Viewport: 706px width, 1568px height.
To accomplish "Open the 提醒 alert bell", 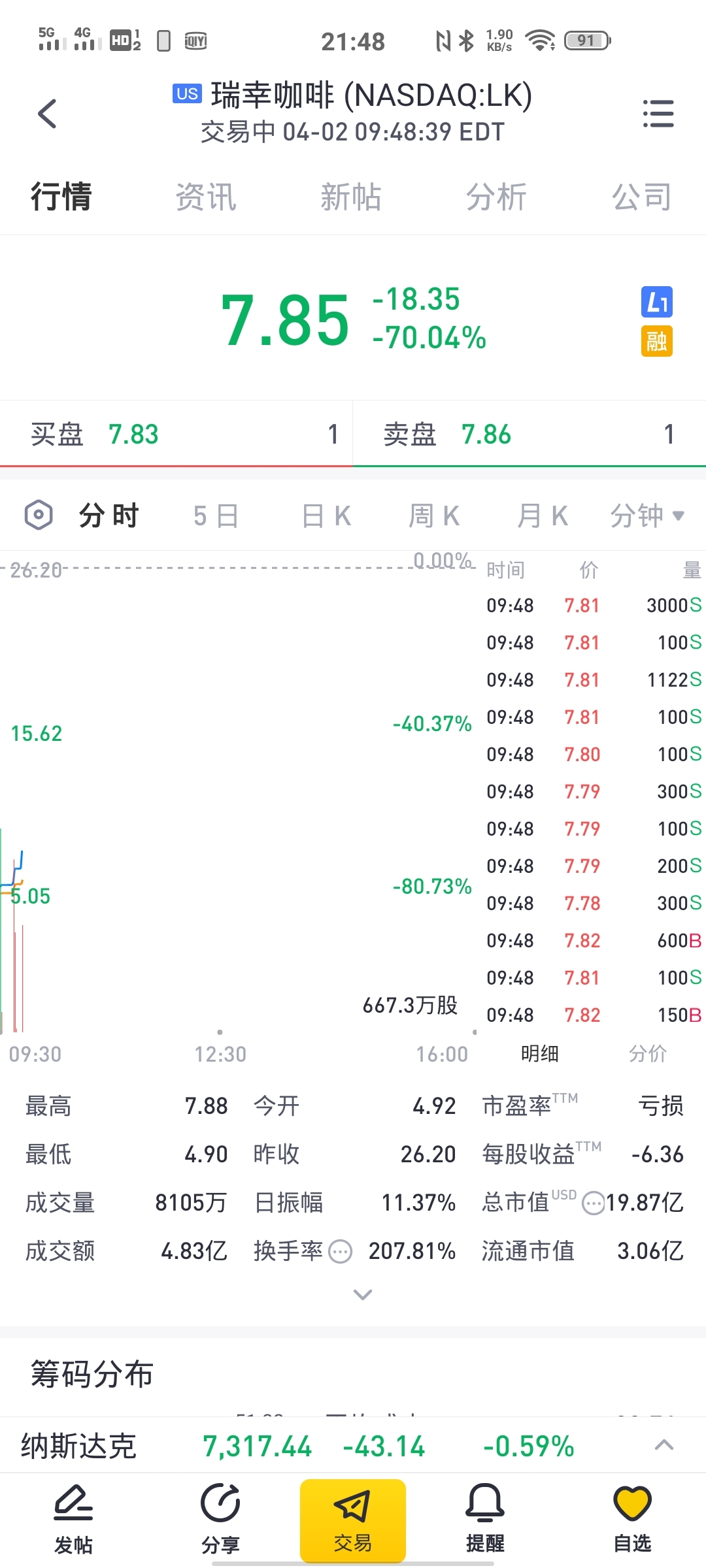I will (x=485, y=1518).
